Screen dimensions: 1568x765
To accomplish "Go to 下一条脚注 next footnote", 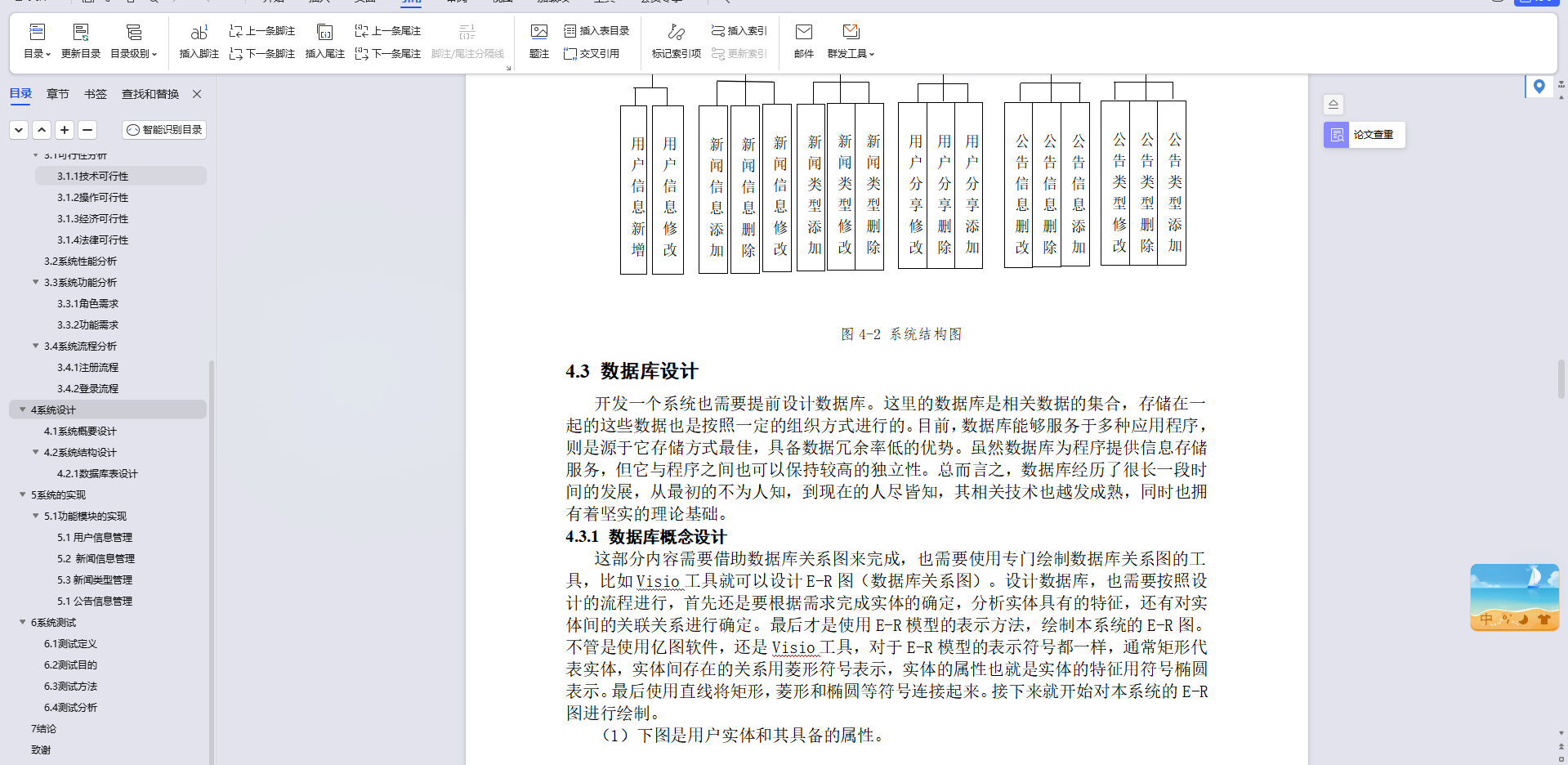I will pyautogui.click(x=262, y=54).
